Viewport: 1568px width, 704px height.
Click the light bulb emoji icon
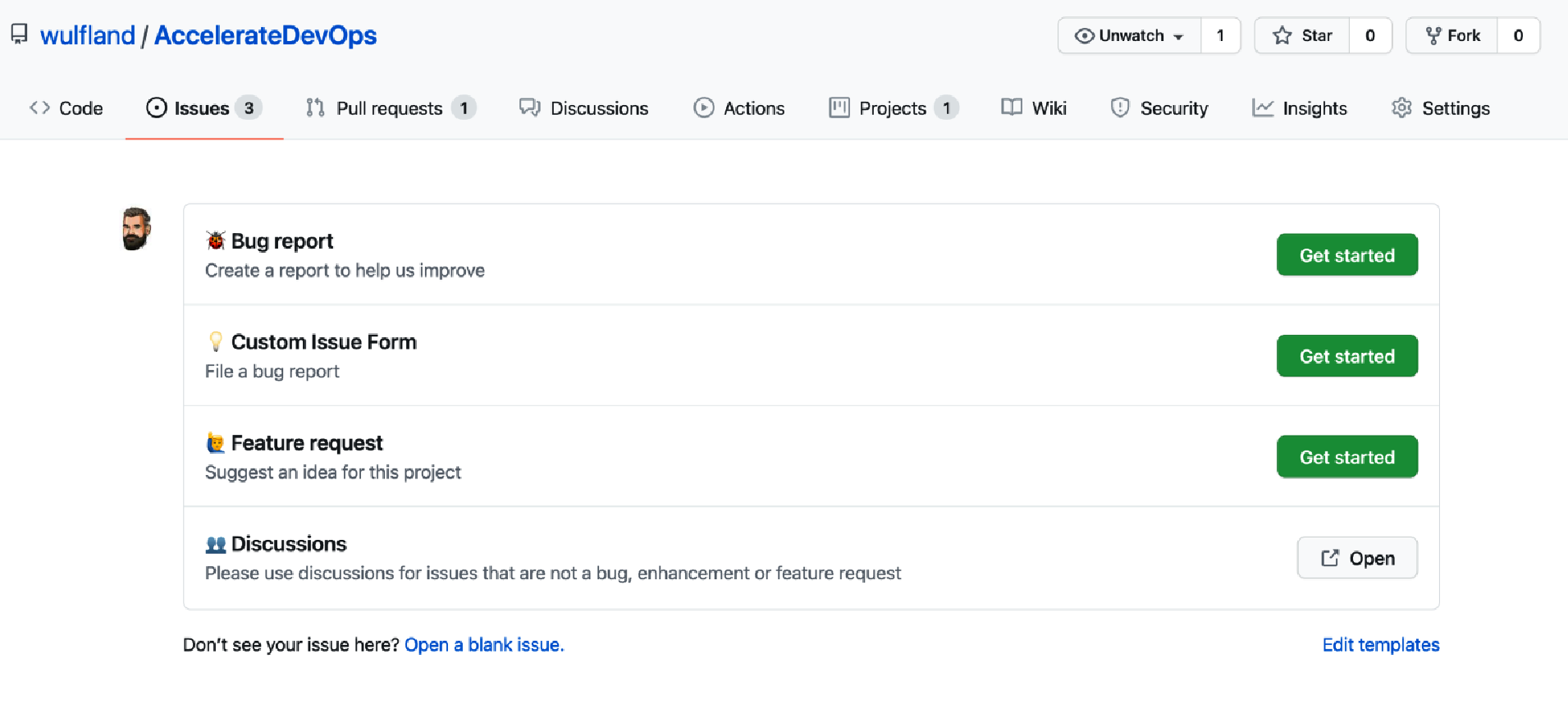216,341
